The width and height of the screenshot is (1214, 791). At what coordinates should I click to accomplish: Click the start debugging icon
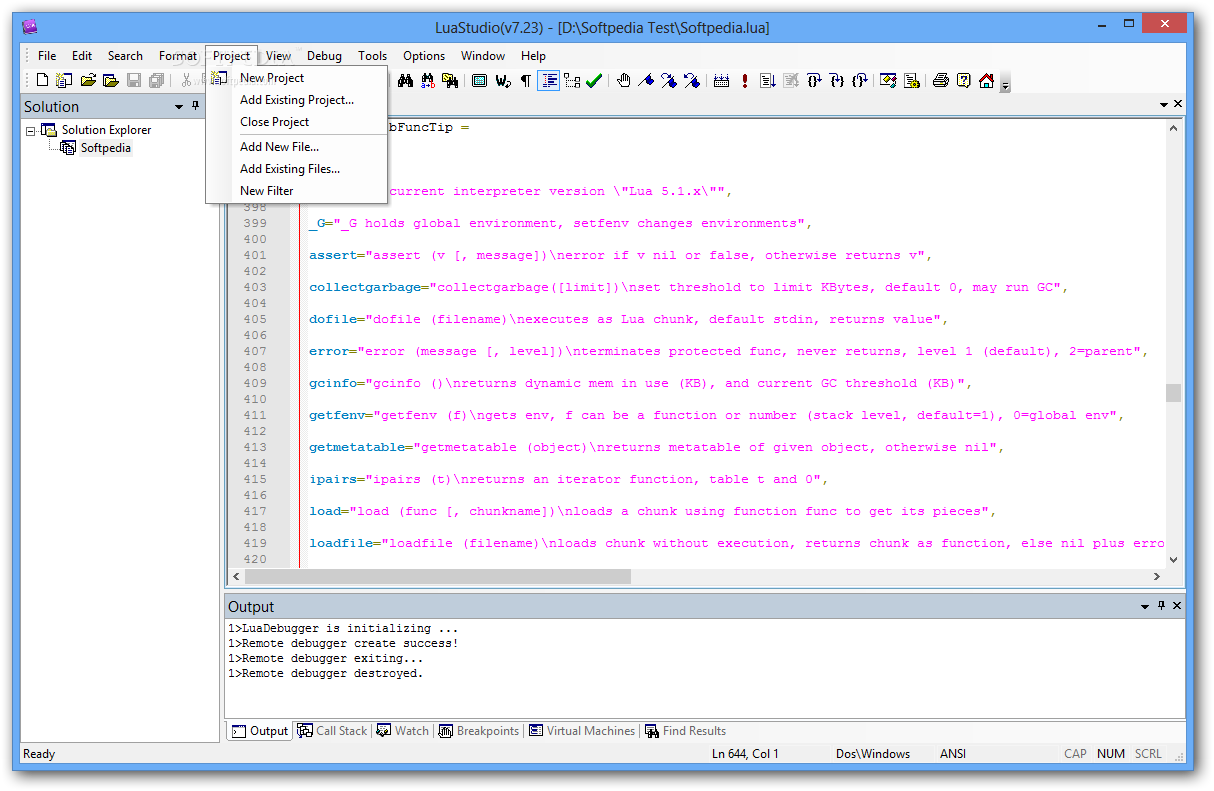point(768,81)
